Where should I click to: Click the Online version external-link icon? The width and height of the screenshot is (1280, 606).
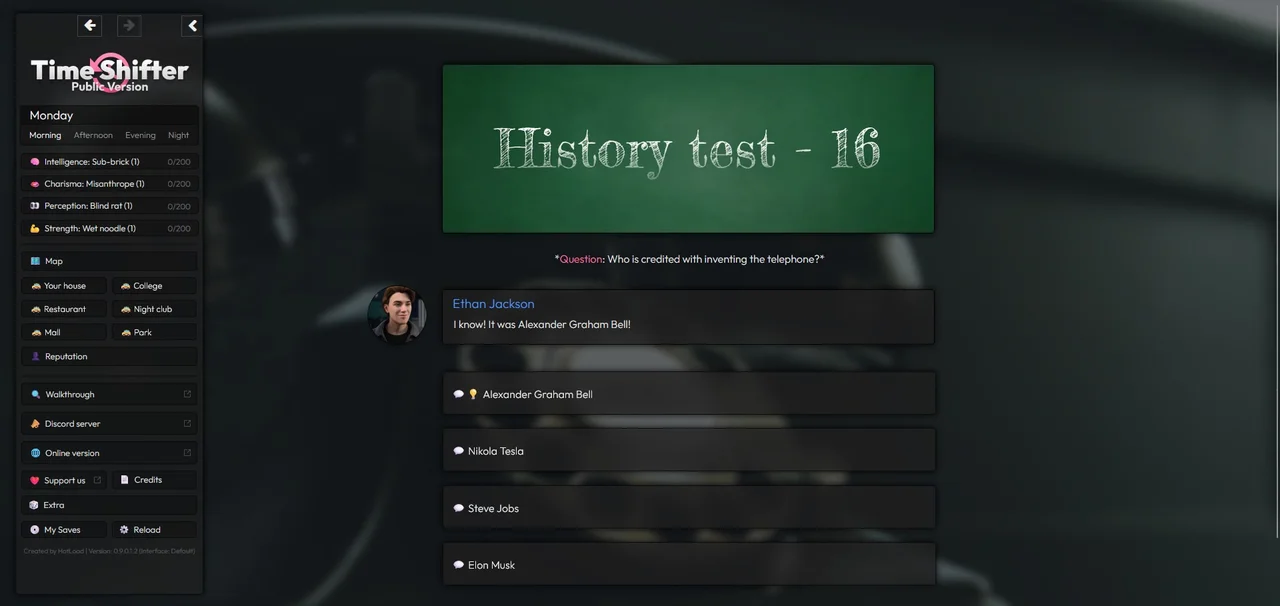coord(187,453)
